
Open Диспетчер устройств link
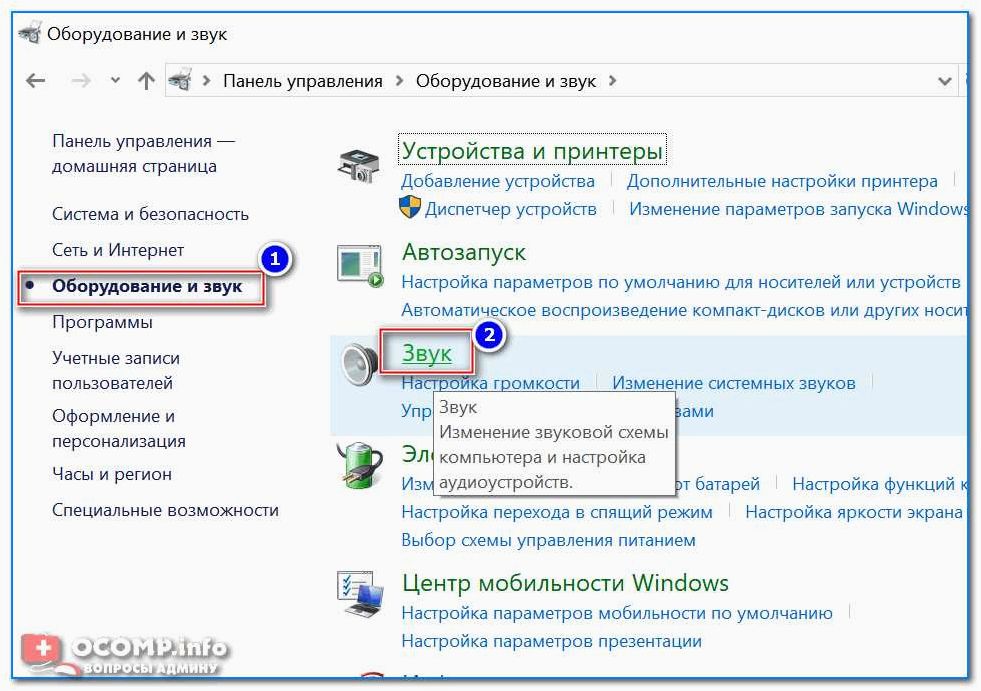pyautogui.click(x=511, y=209)
